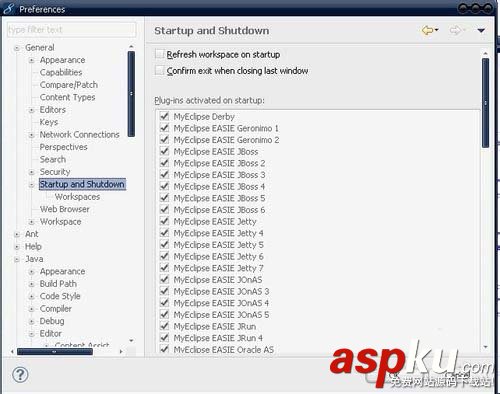Click the type filter text field
Viewport: 500px width, 394px height.
(71, 30)
